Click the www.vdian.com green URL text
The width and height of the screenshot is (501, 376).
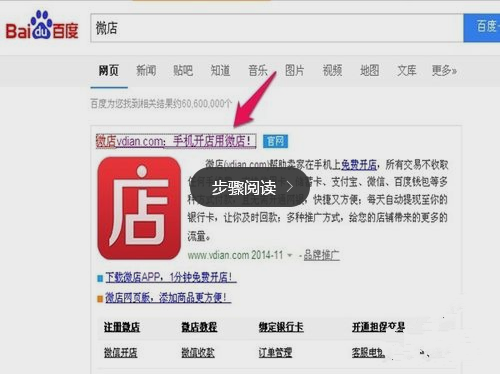tap(218, 255)
